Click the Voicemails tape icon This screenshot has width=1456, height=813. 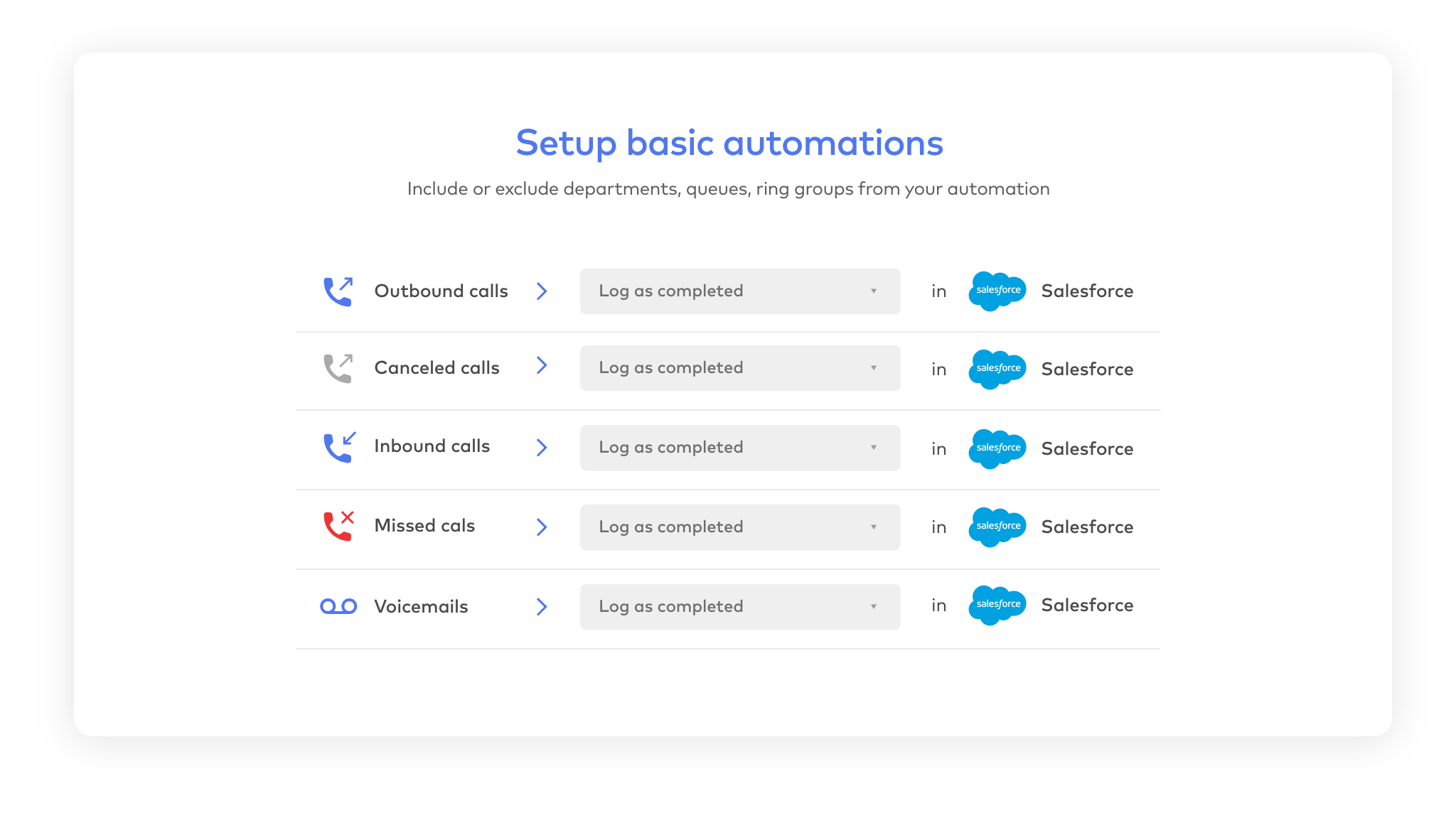coord(338,606)
